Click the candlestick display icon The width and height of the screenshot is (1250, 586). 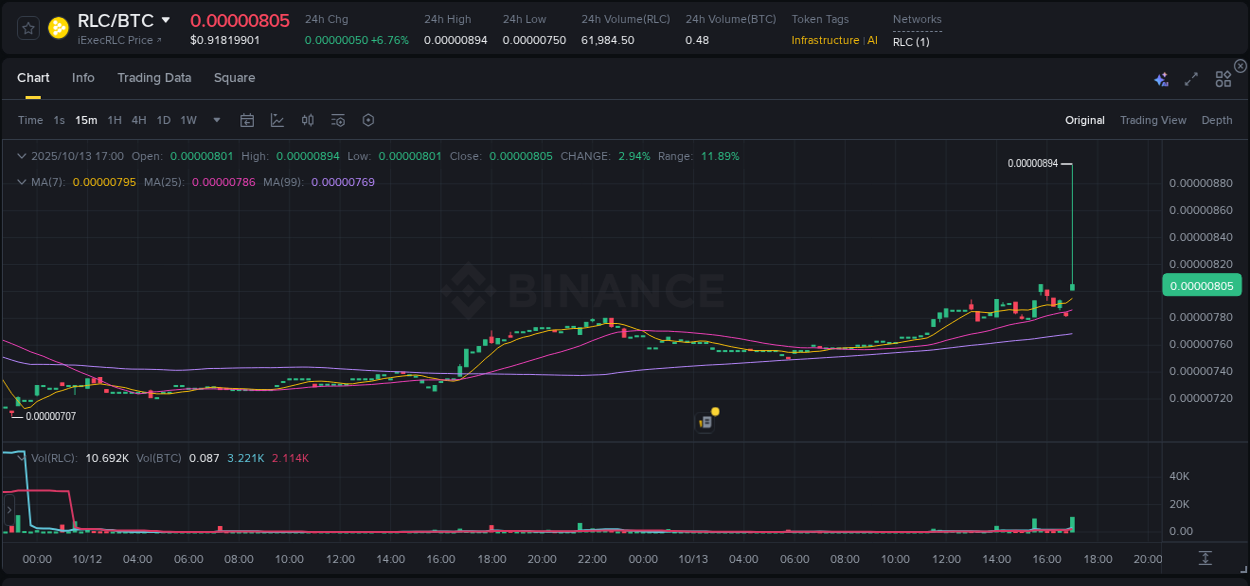pos(307,119)
